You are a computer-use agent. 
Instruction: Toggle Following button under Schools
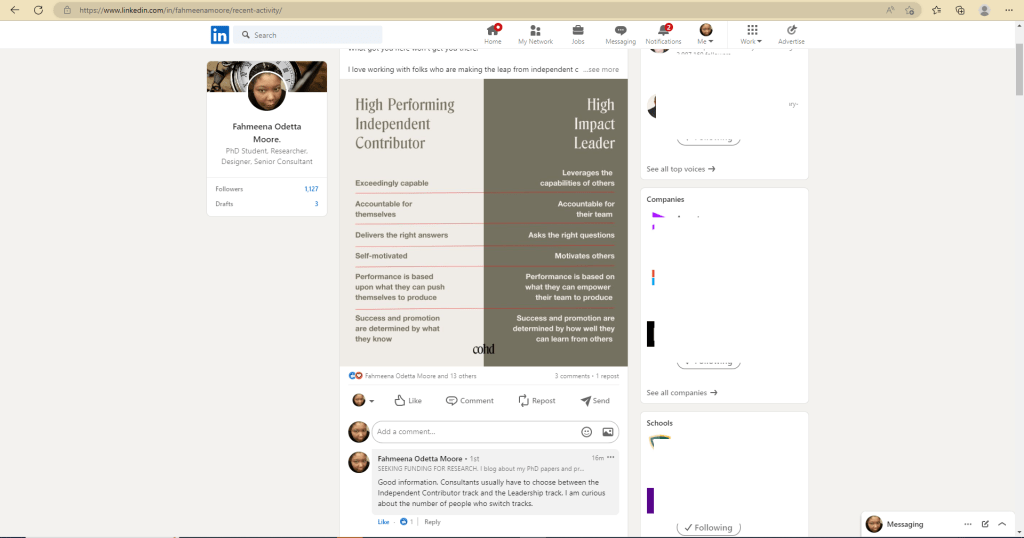pyautogui.click(x=711, y=527)
